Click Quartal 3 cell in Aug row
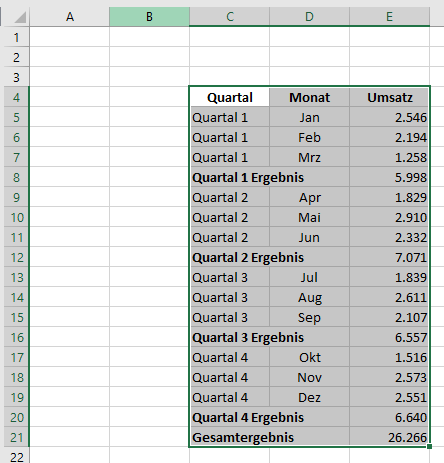 click(x=230, y=297)
